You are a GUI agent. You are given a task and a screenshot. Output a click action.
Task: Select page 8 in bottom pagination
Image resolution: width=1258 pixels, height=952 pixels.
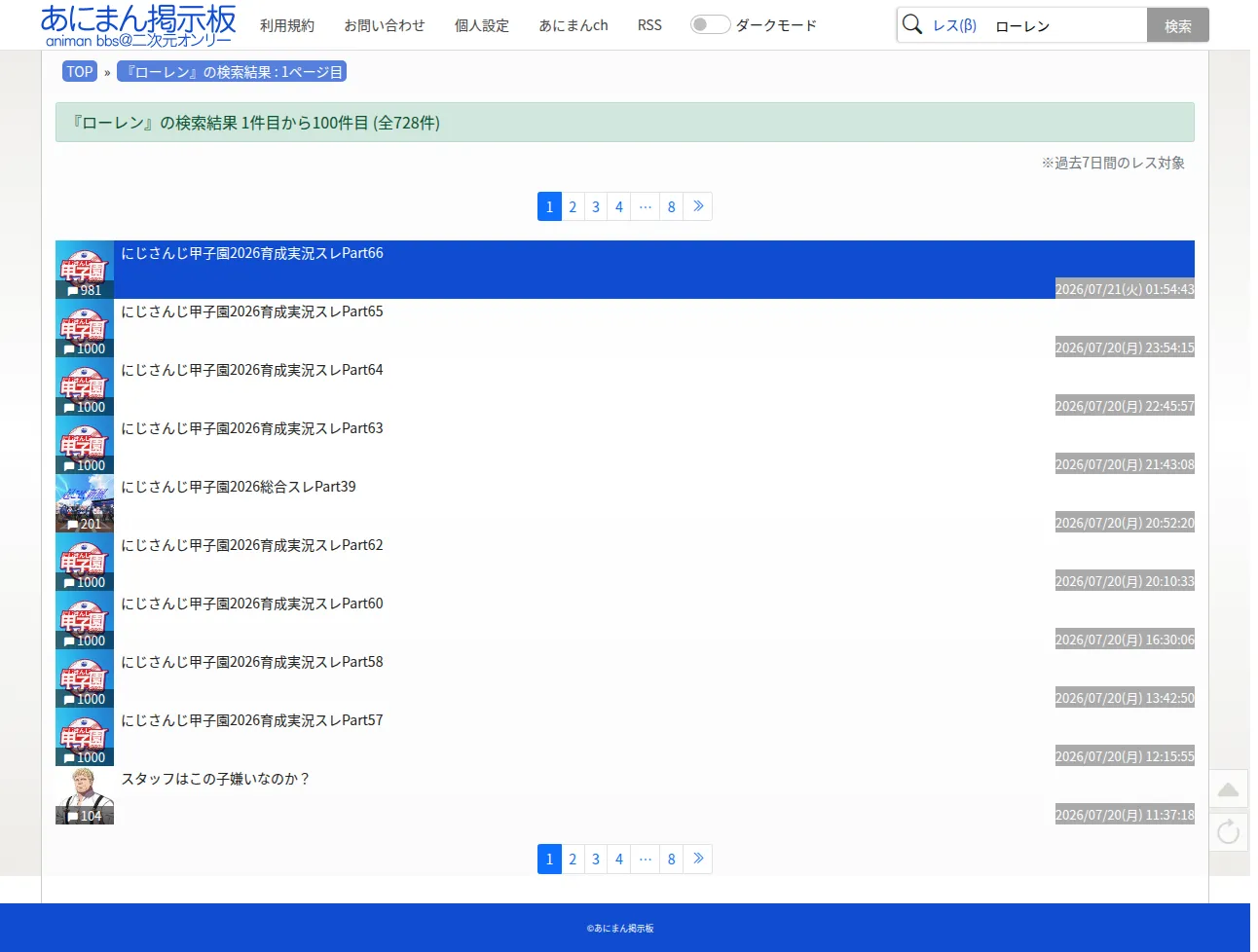(672, 859)
